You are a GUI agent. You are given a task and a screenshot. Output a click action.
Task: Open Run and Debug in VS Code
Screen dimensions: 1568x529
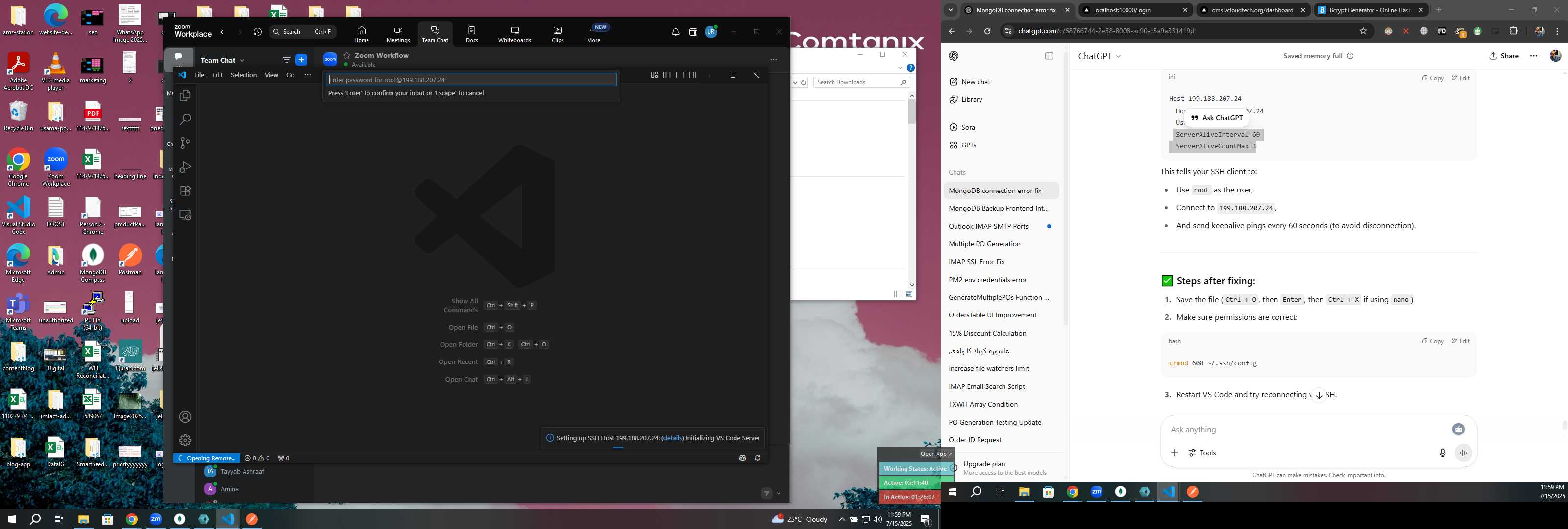tap(185, 167)
